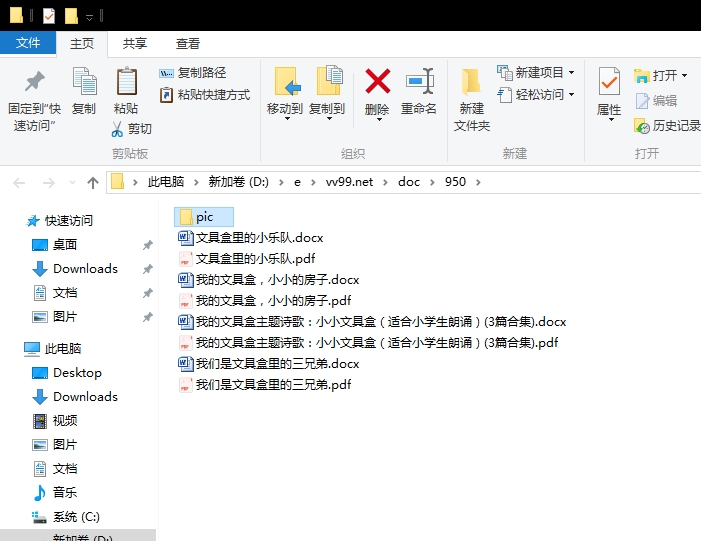The height and width of the screenshot is (541, 701).
Task: Select the 3篇合集 pdf file
Action: pos(368,342)
